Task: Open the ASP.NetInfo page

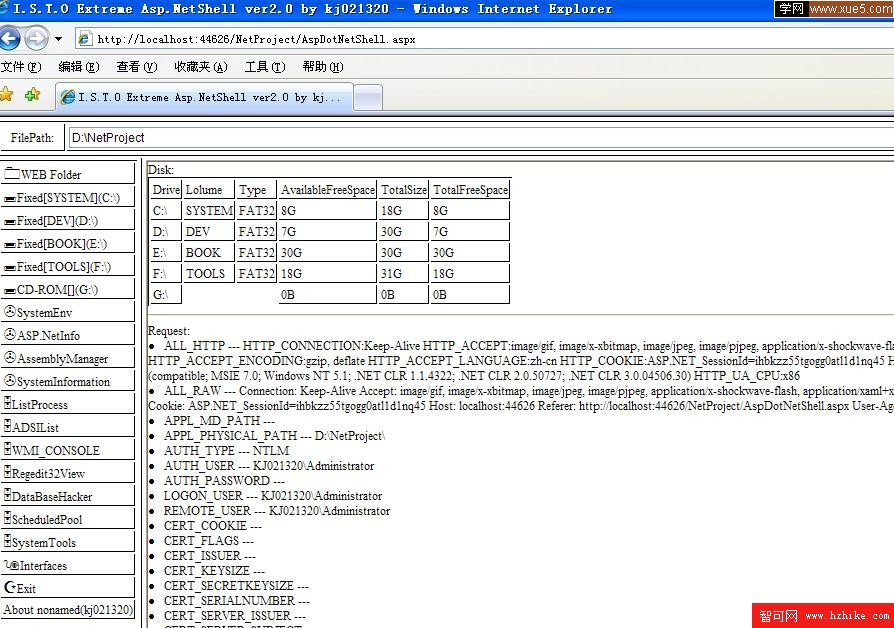Action: coord(68,334)
